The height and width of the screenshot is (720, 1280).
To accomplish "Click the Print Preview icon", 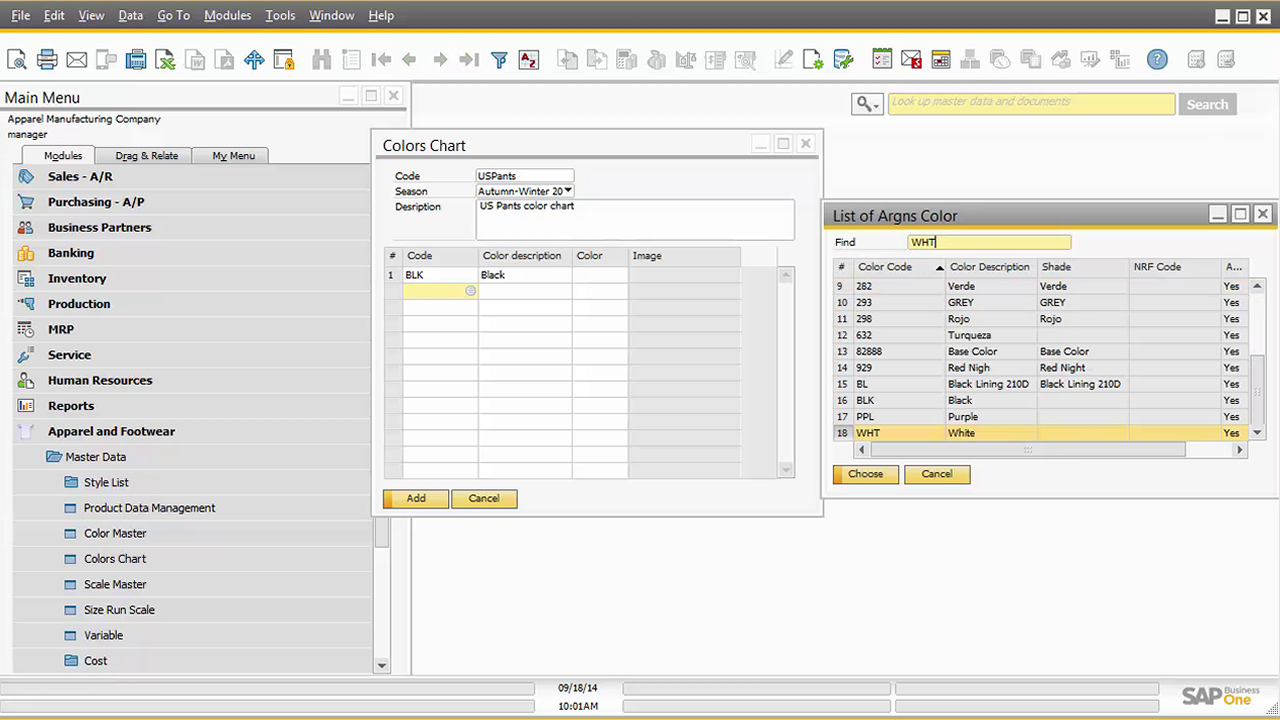I will click(x=17, y=60).
